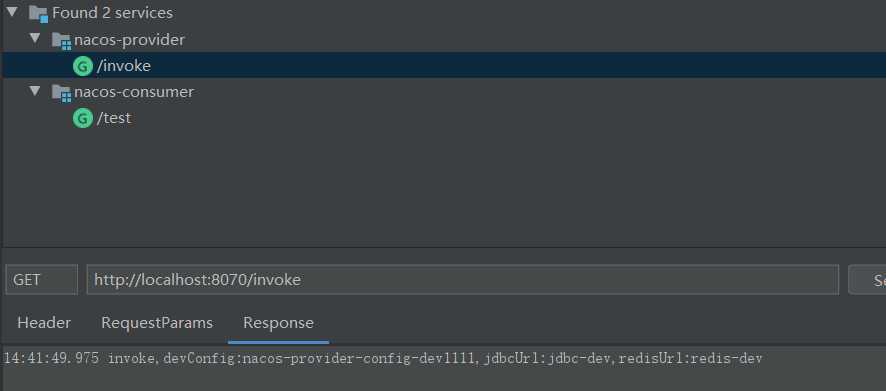886x391 pixels.
Task: Click the Found 2 services folder icon
Action: tap(38, 14)
